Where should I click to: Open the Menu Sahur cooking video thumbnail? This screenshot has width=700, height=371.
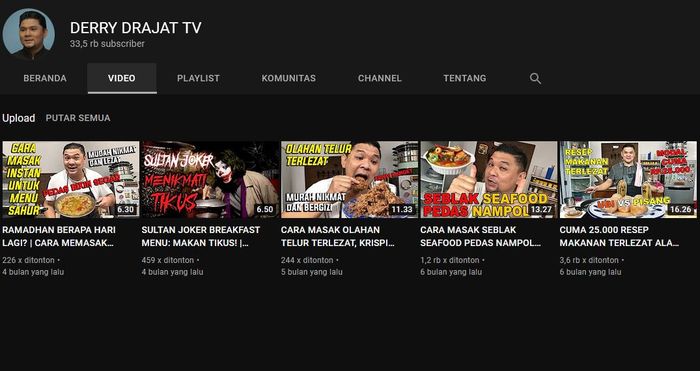(71, 179)
